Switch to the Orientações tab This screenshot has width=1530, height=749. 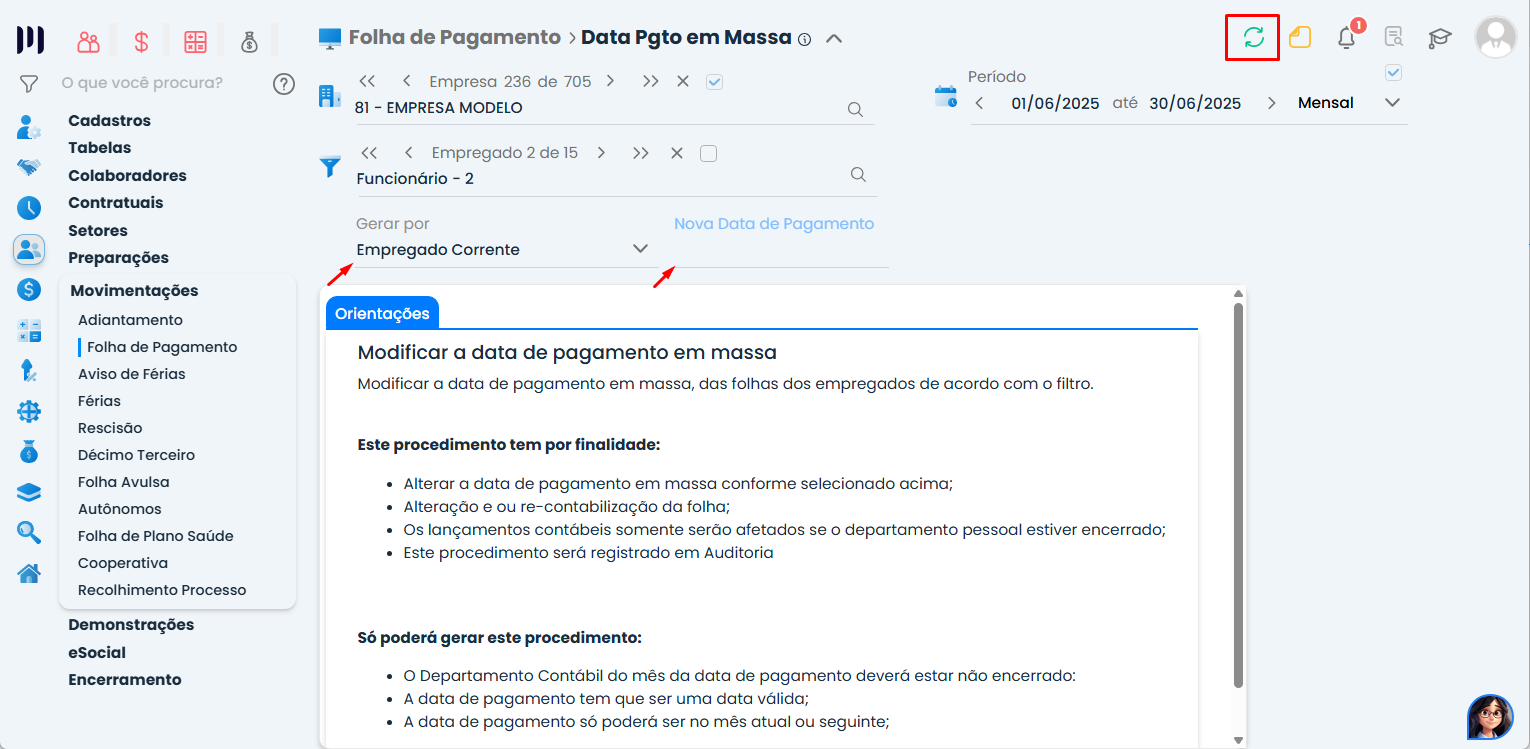click(x=383, y=312)
